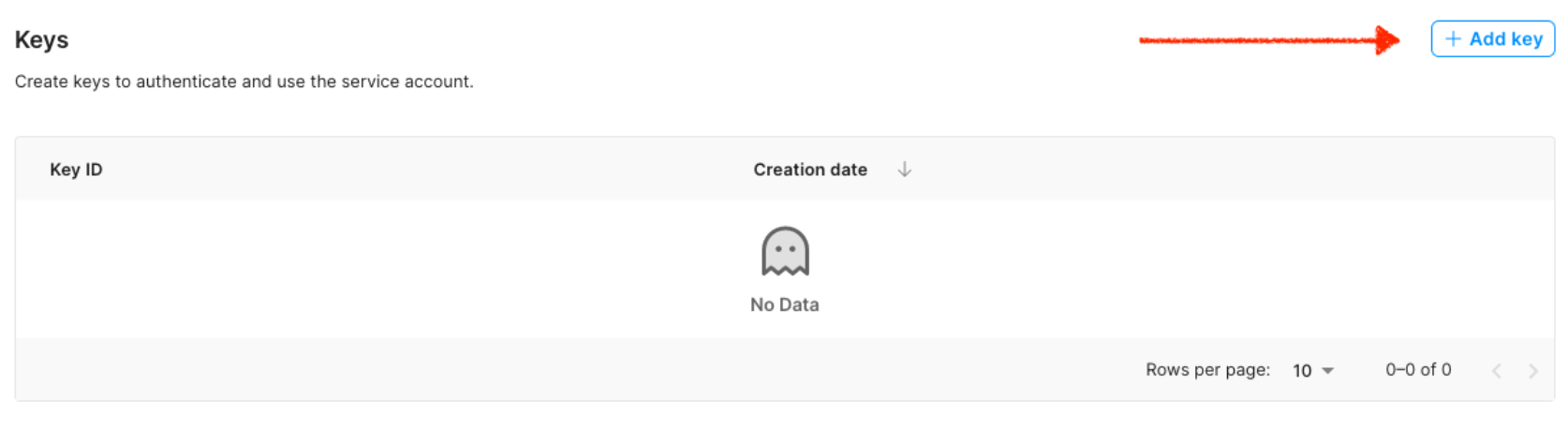Screen dimensions: 1568x429
Task: Click the Add key label text
Action: pyautogui.click(x=1505, y=39)
